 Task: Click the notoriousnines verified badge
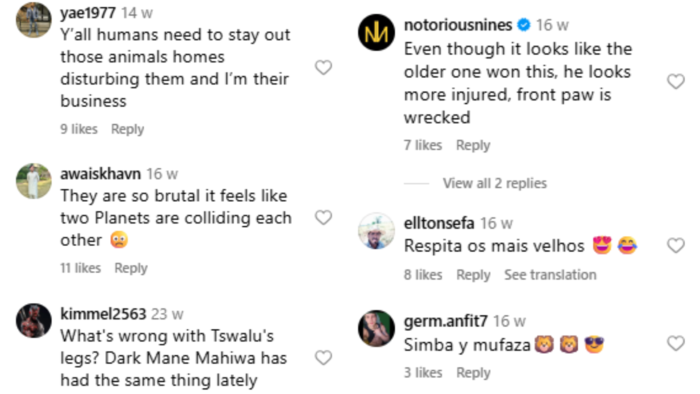point(524,25)
